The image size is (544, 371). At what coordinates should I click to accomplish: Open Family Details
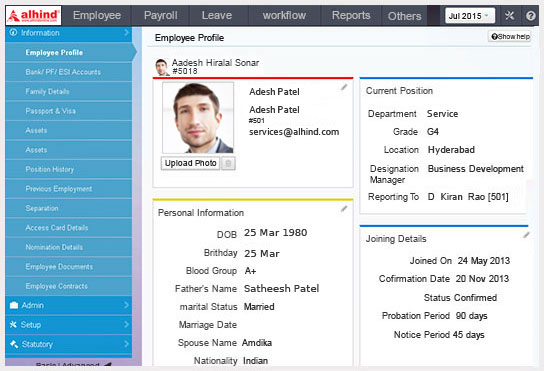coord(69,91)
